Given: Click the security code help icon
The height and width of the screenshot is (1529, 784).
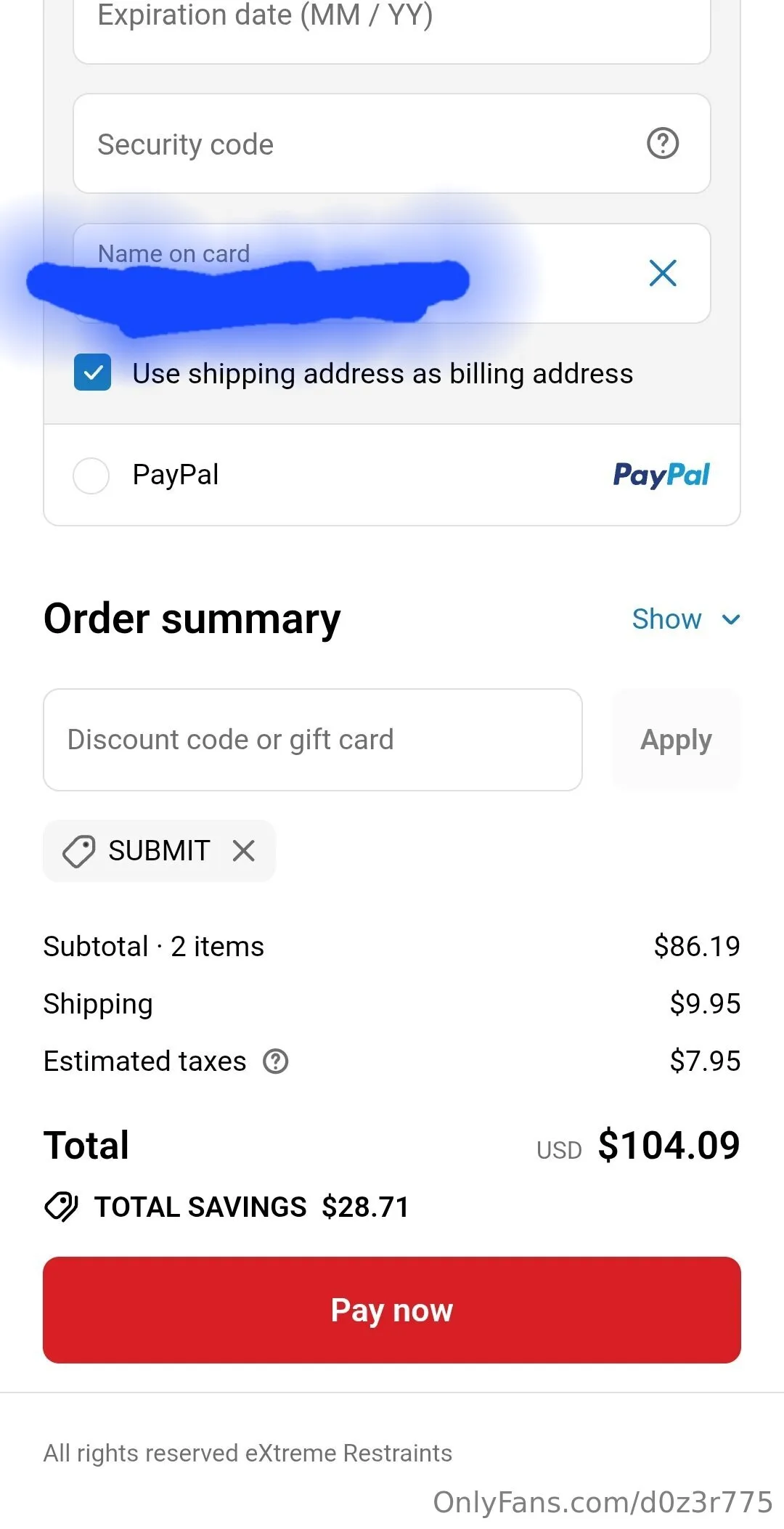Looking at the screenshot, I should [662, 144].
